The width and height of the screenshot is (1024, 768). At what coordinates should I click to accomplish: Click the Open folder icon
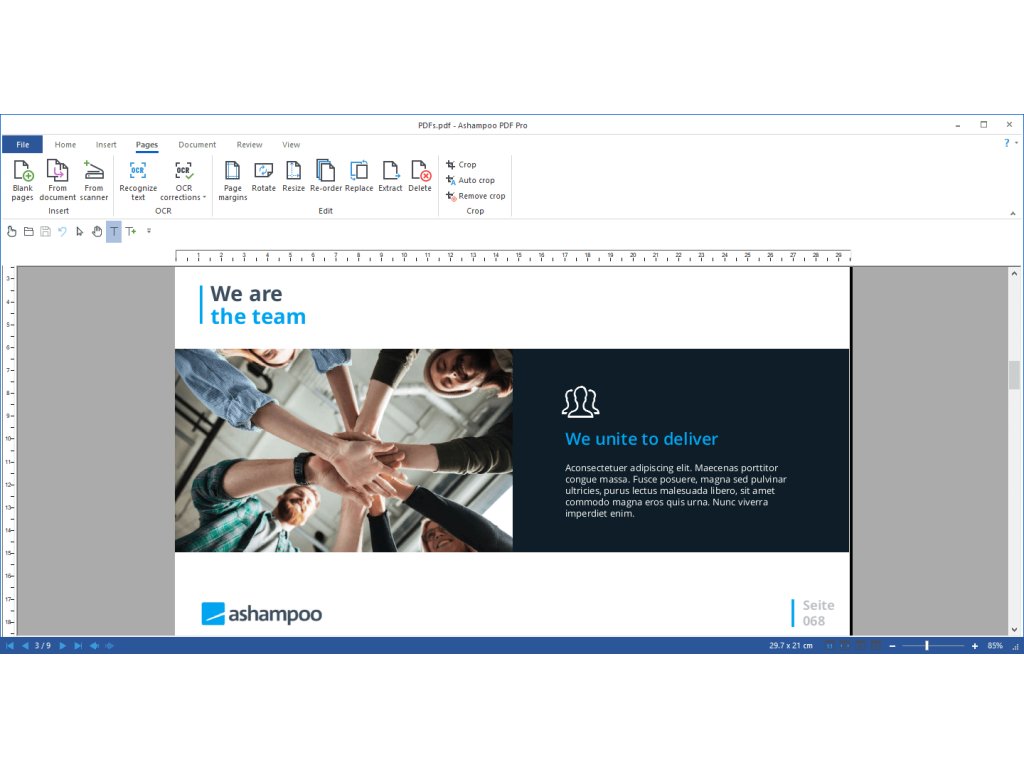click(x=29, y=231)
